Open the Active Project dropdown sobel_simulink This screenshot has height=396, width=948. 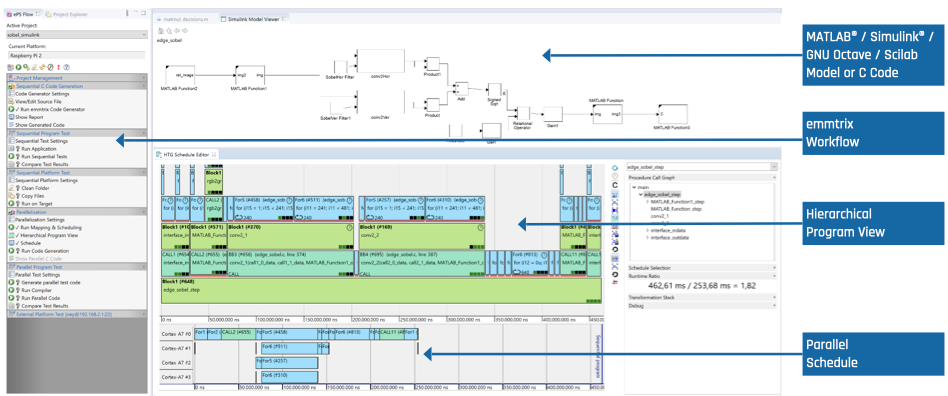coord(77,35)
